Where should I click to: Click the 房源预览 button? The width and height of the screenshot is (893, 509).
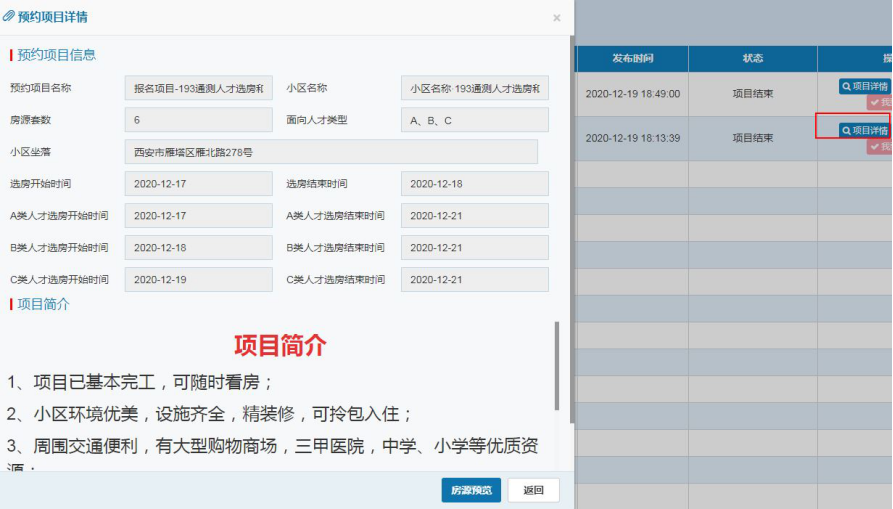471,490
